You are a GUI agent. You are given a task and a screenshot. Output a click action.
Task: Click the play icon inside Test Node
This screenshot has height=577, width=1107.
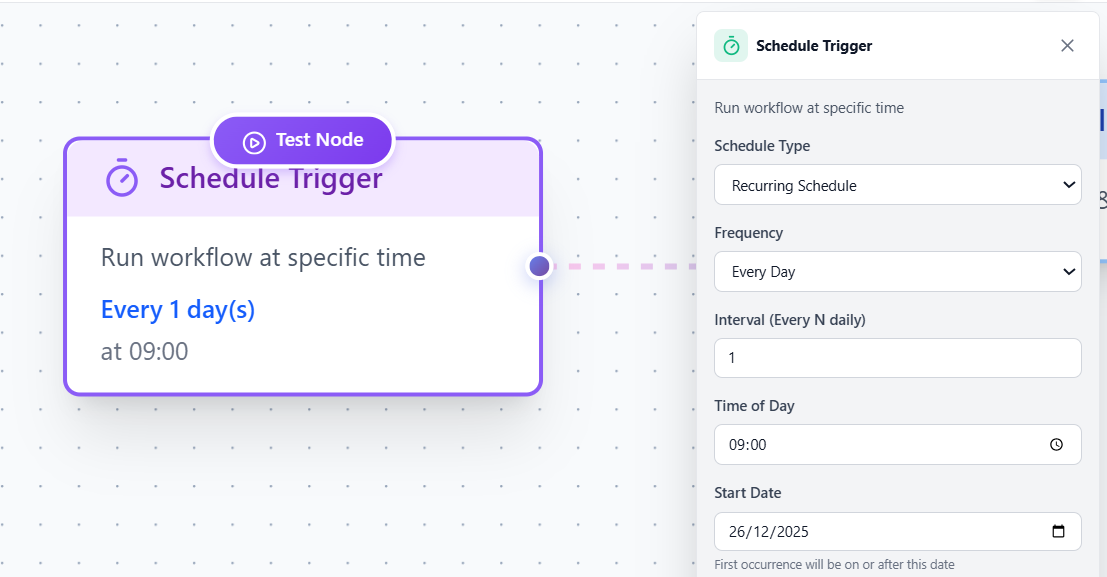tap(254, 142)
